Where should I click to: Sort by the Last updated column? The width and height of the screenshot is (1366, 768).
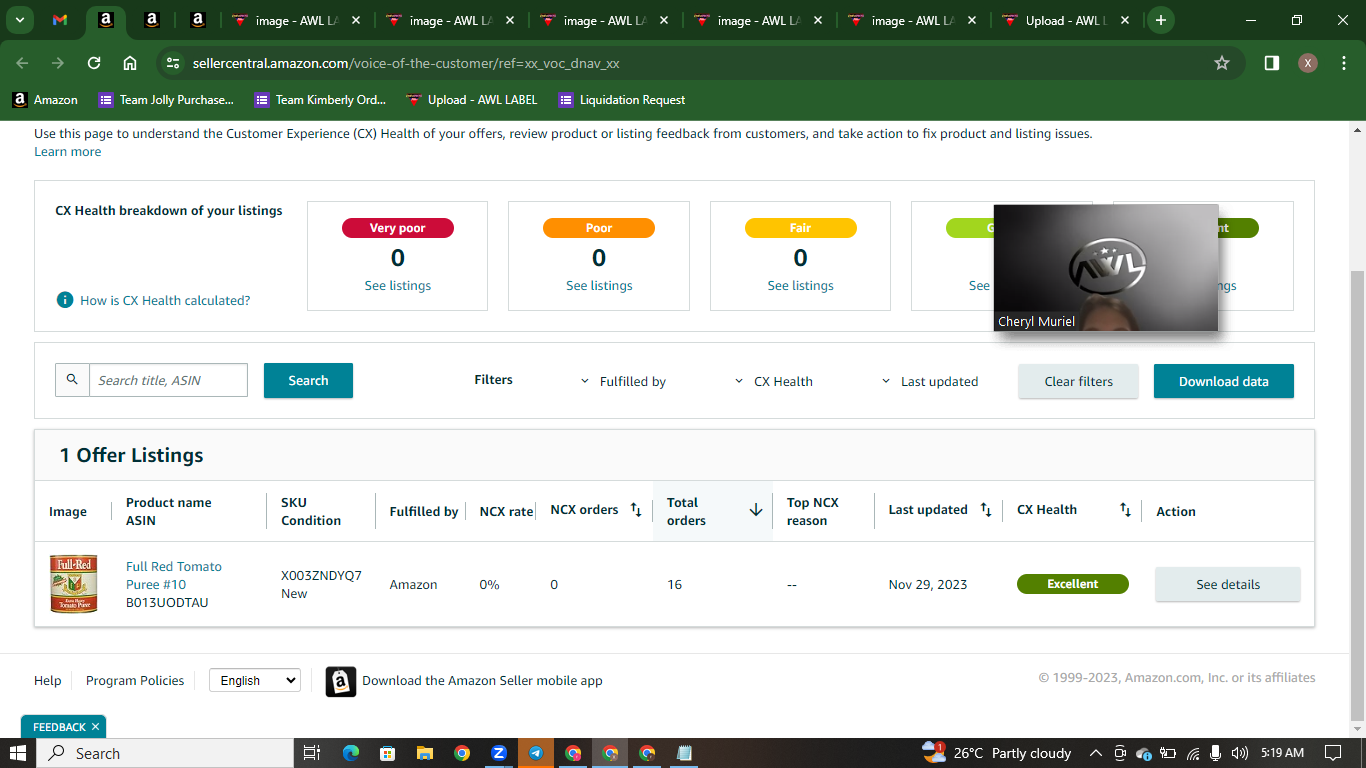click(986, 510)
